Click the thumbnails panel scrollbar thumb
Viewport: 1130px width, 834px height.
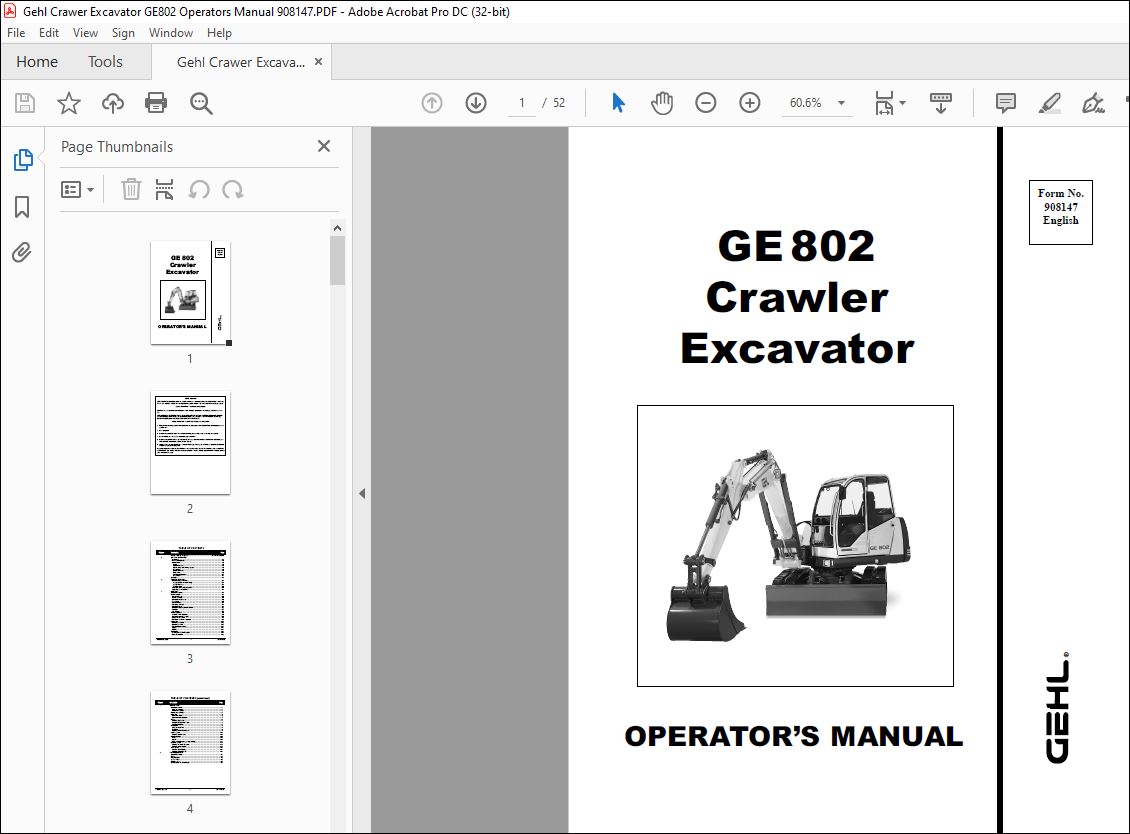point(337,260)
